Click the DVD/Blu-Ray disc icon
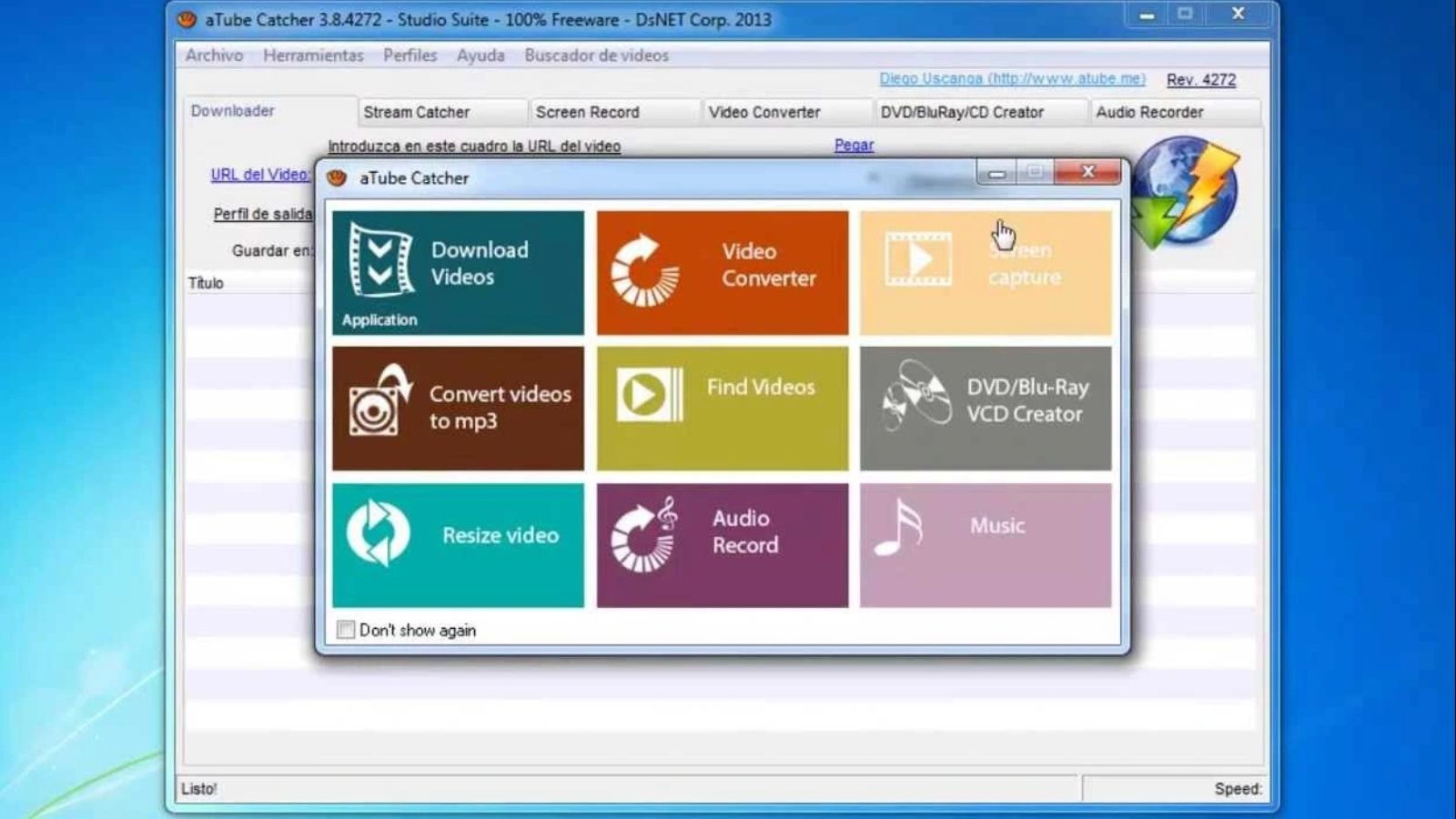Image resolution: width=1456 pixels, height=819 pixels. click(917, 394)
